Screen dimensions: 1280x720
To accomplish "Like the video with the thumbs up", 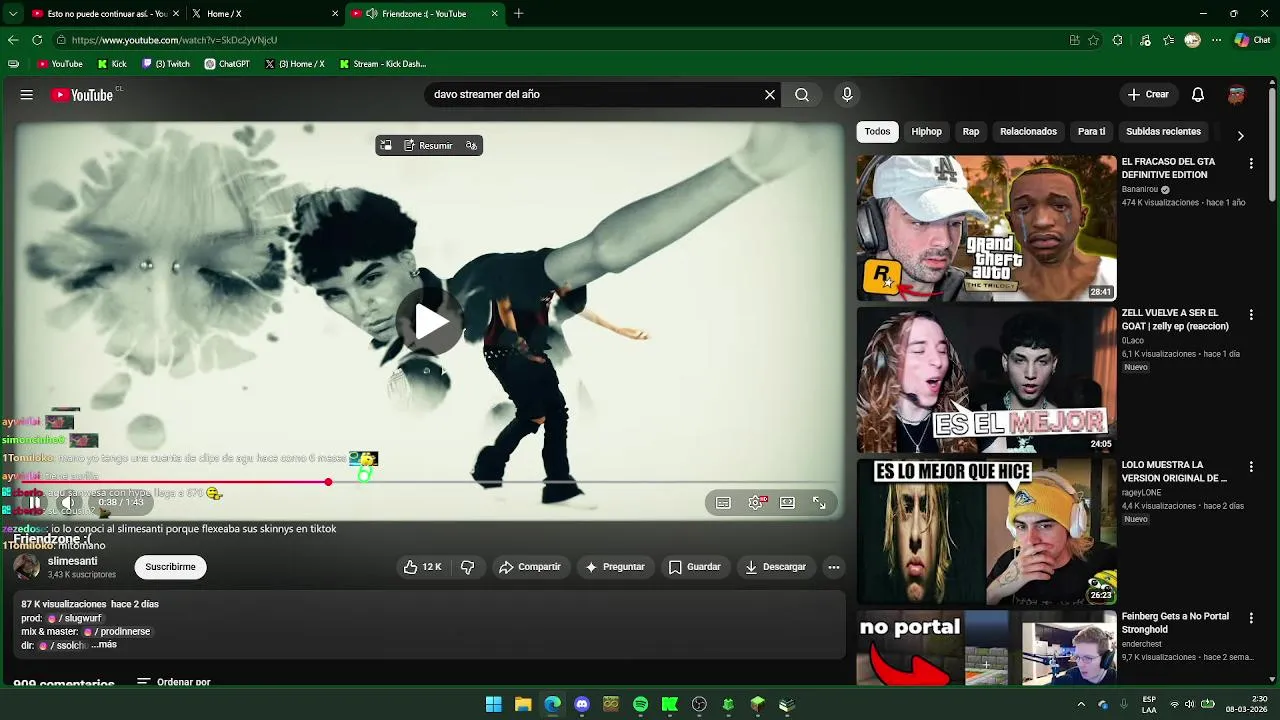I will coord(422,567).
